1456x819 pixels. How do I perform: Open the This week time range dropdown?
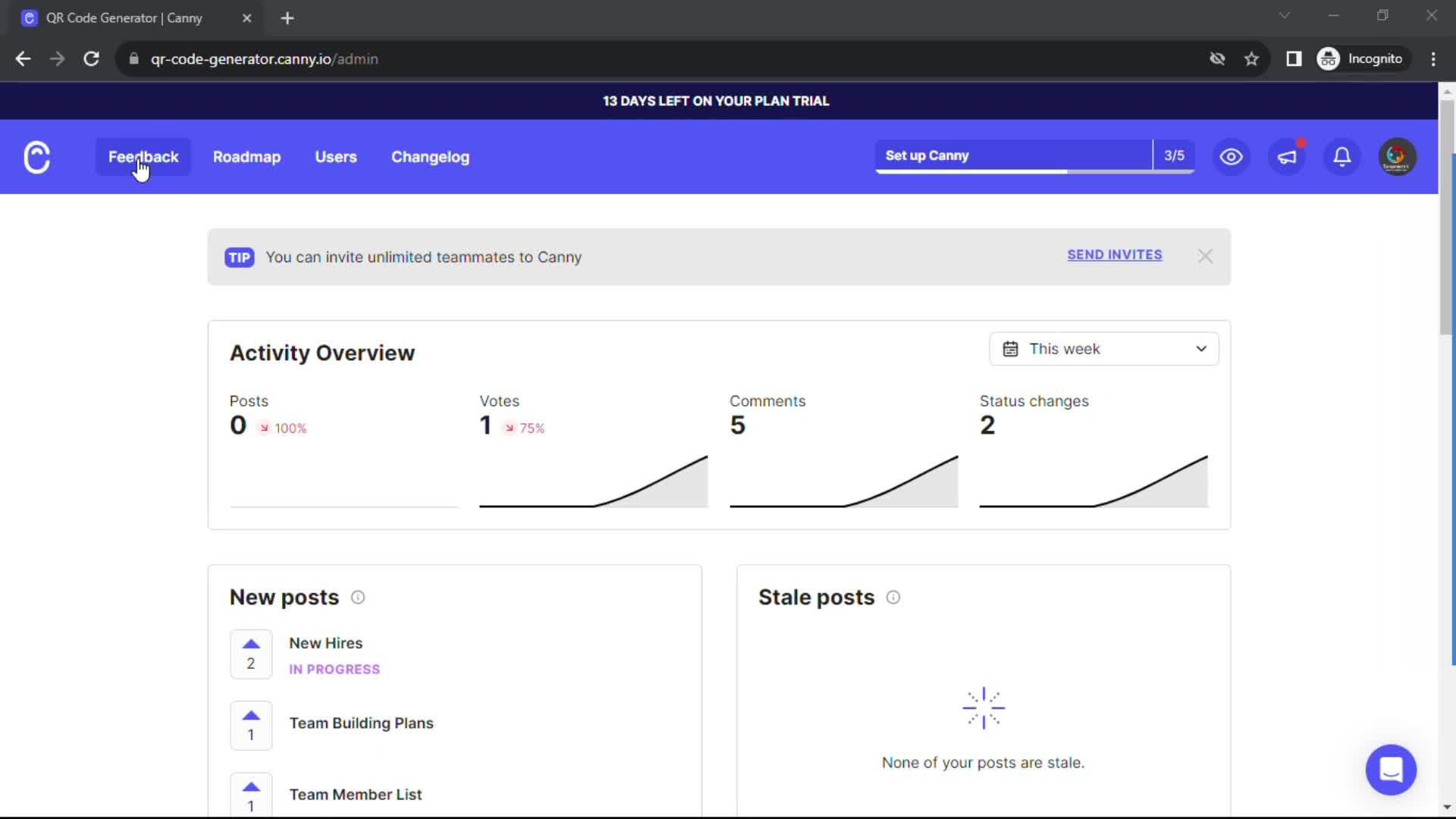click(1103, 349)
